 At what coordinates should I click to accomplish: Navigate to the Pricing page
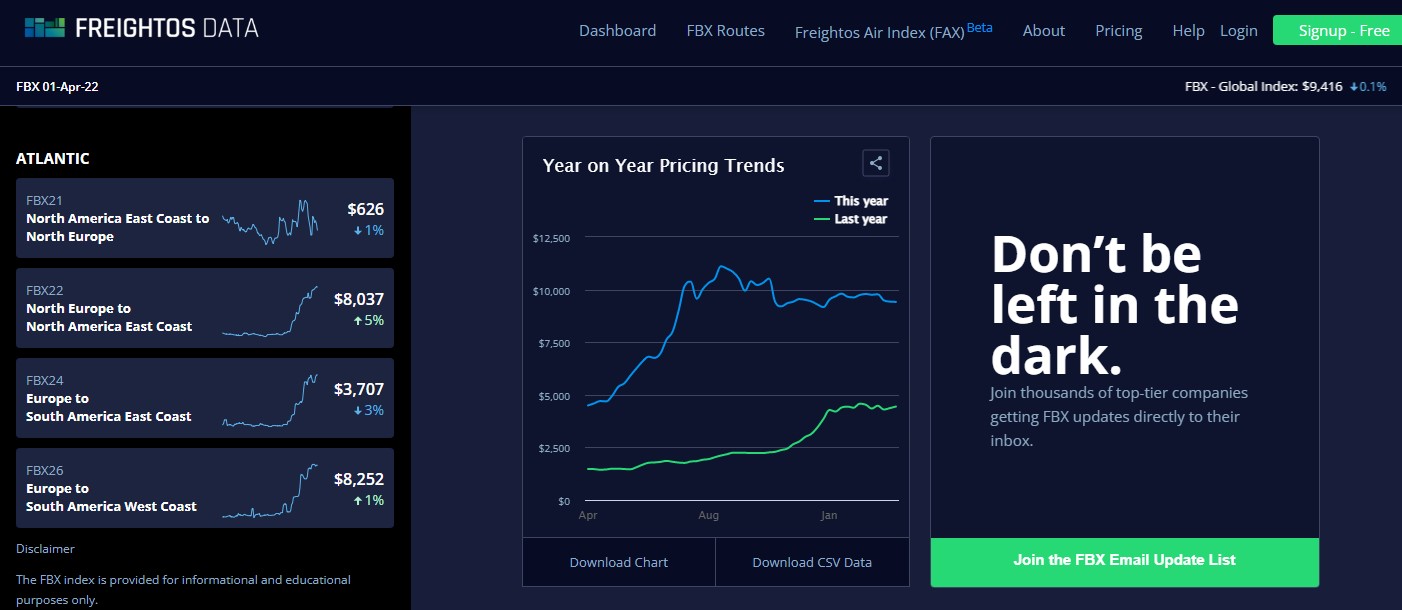point(1118,31)
